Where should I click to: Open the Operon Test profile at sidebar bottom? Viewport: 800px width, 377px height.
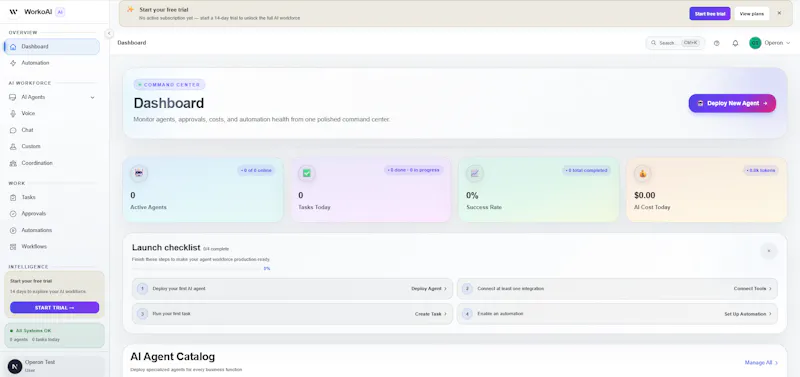click(x=55, y=366)
